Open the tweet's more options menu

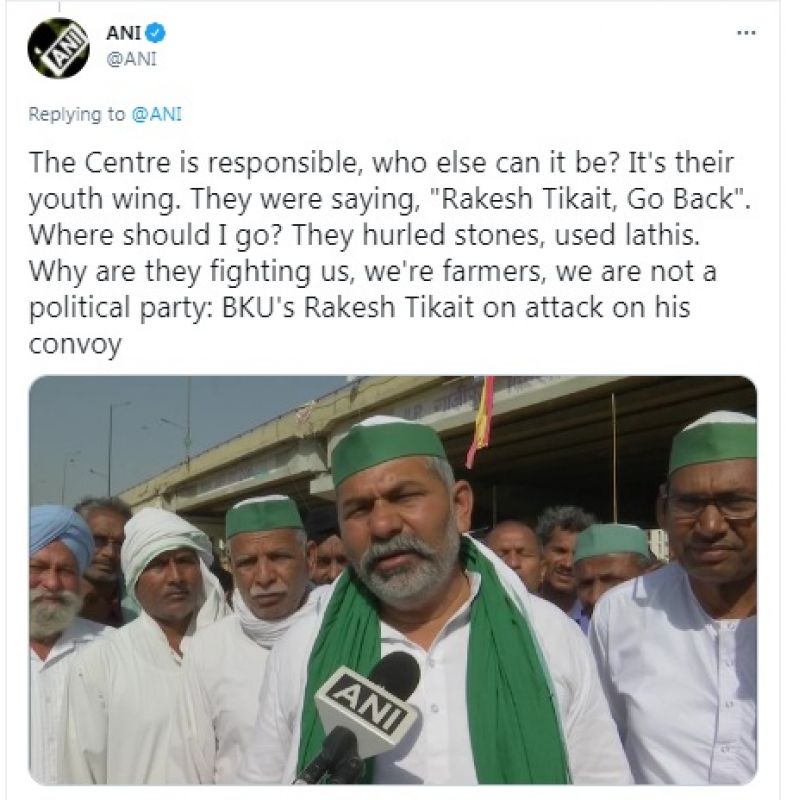tap(745, 32)
